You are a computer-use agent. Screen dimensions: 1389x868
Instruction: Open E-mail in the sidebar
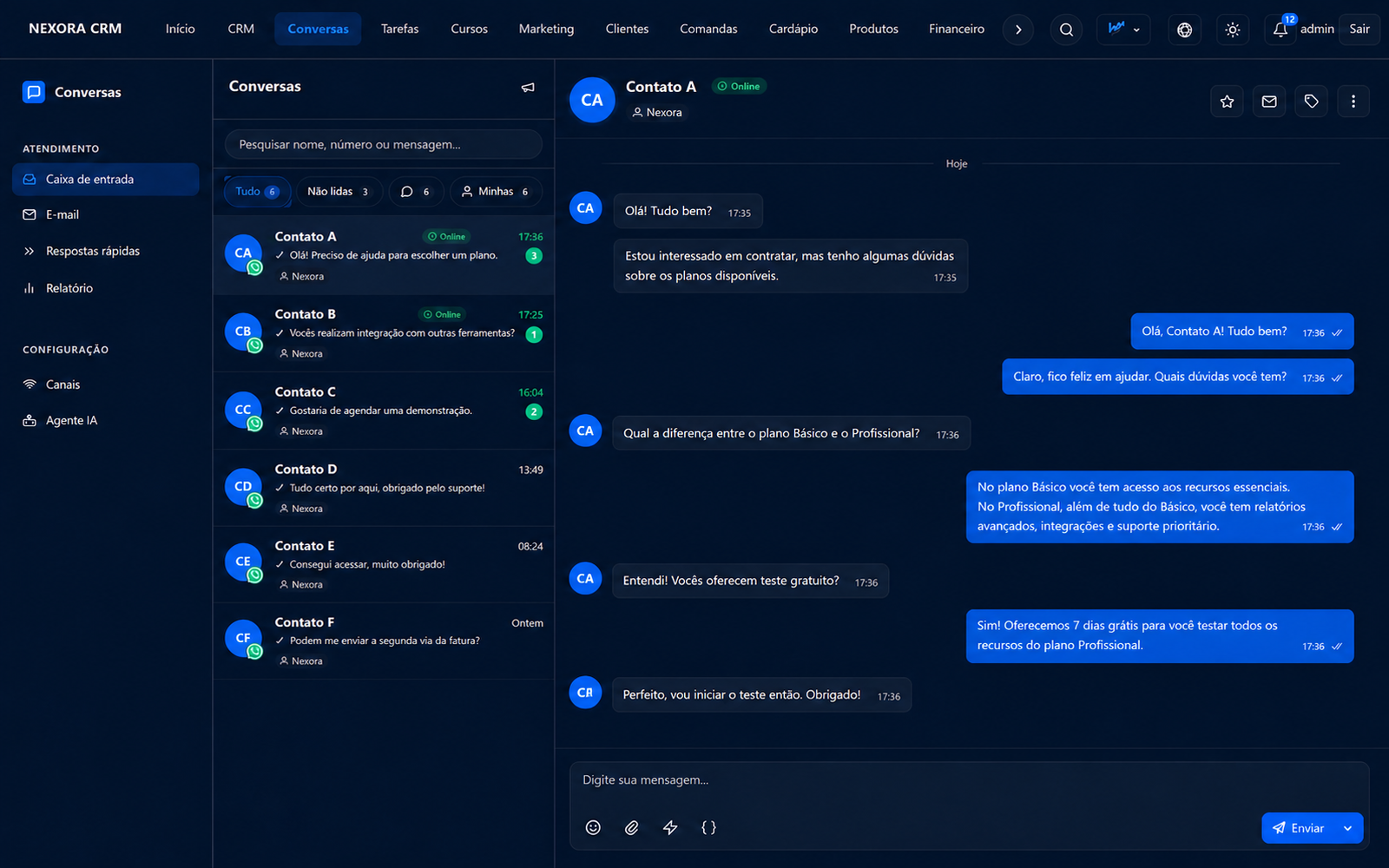(106, 215)
